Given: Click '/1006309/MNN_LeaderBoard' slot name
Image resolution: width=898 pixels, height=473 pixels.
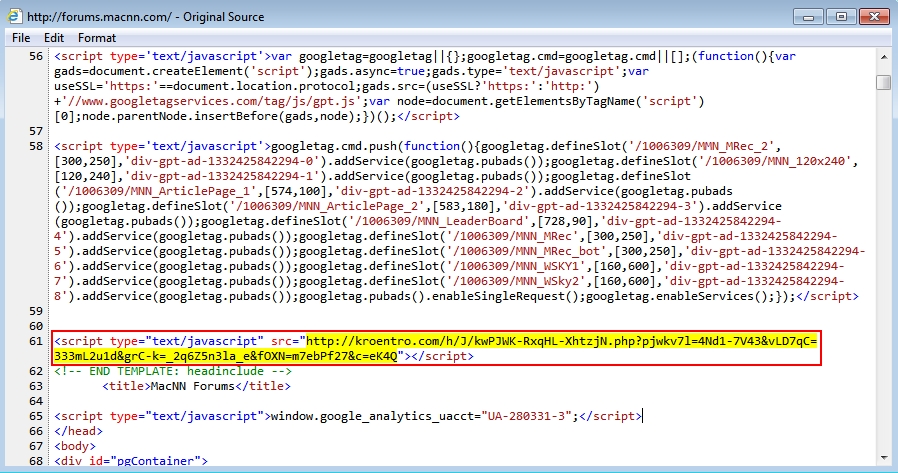Looking at the screenshot, I should tap(439, 221).
